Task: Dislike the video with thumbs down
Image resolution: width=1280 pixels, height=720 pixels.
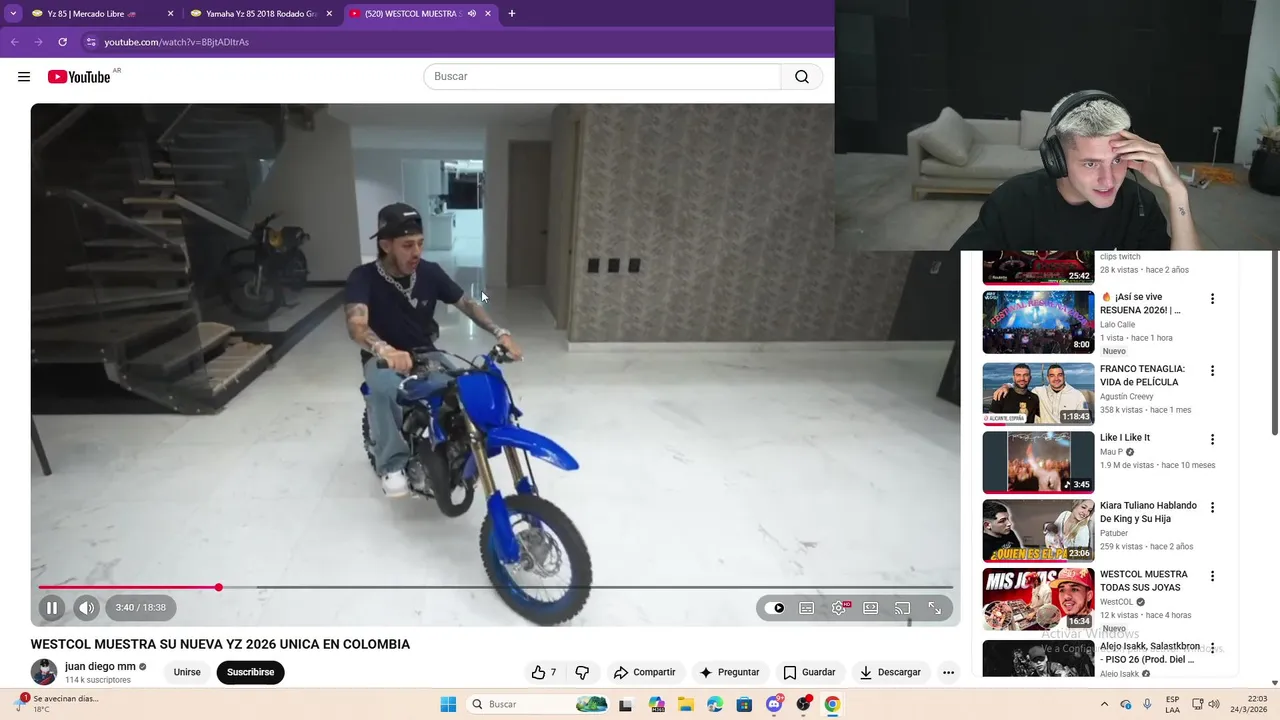Action: coord(582,672)
